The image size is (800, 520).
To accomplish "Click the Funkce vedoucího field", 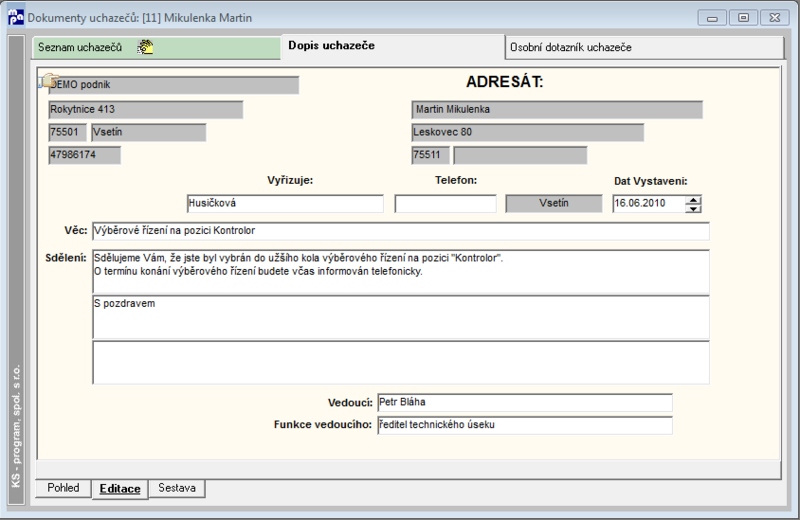I will [524, 425].
